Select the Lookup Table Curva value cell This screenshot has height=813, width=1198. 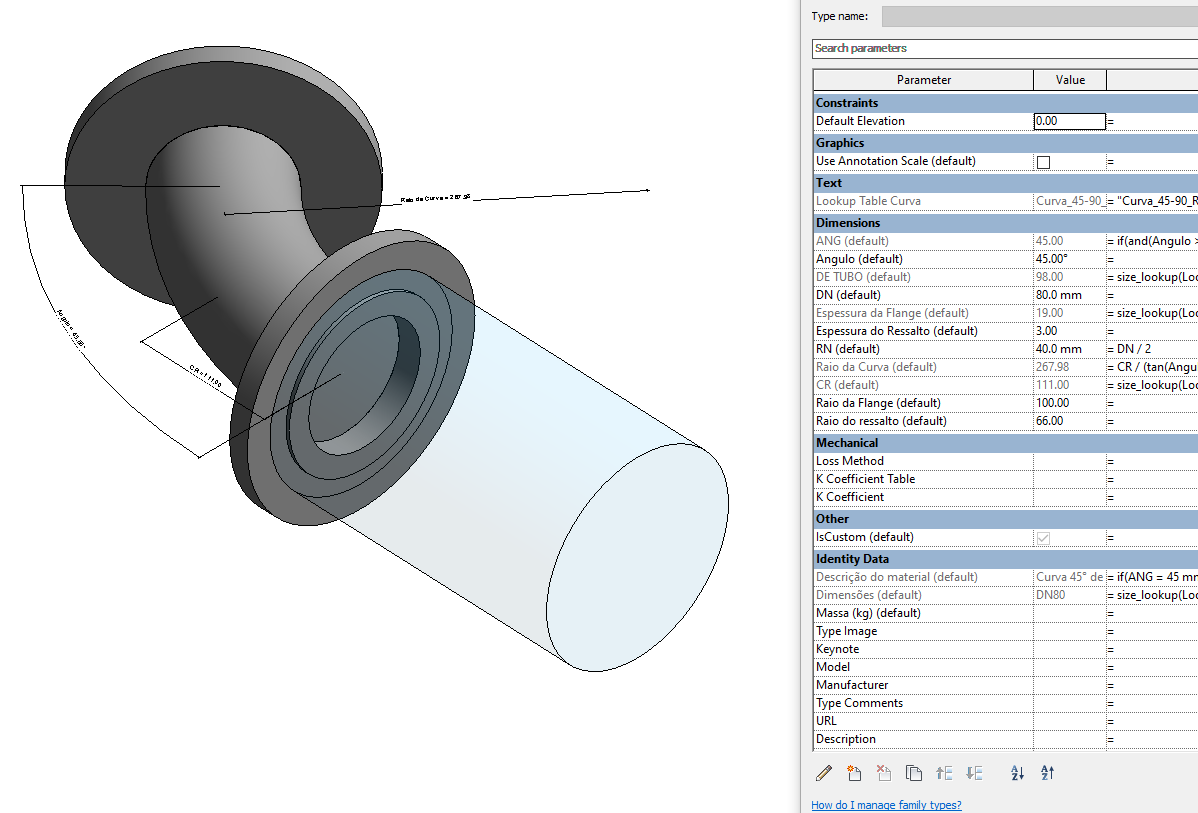pos(1070,200)
